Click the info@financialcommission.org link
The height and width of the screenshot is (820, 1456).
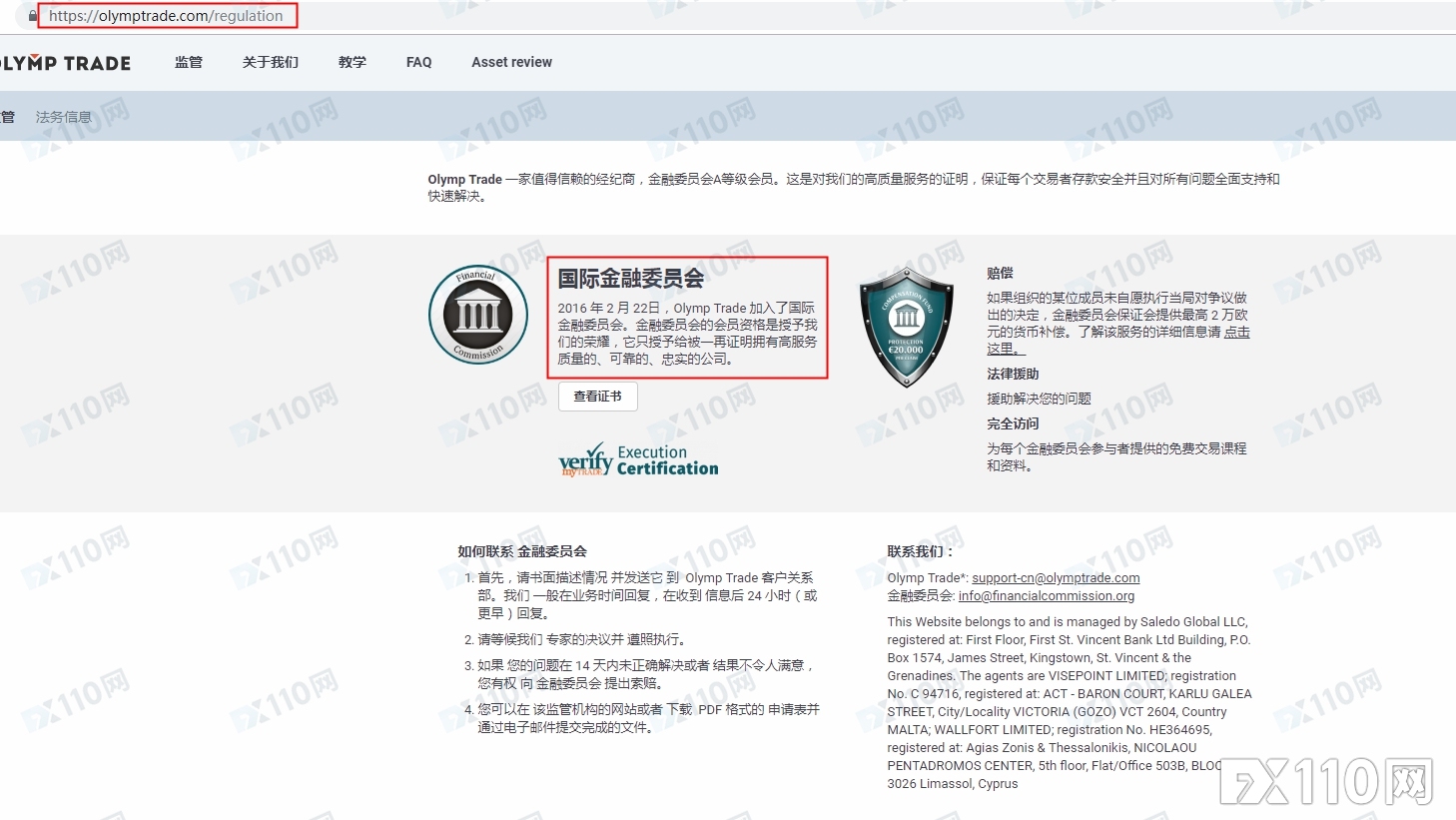point(1046,596)
